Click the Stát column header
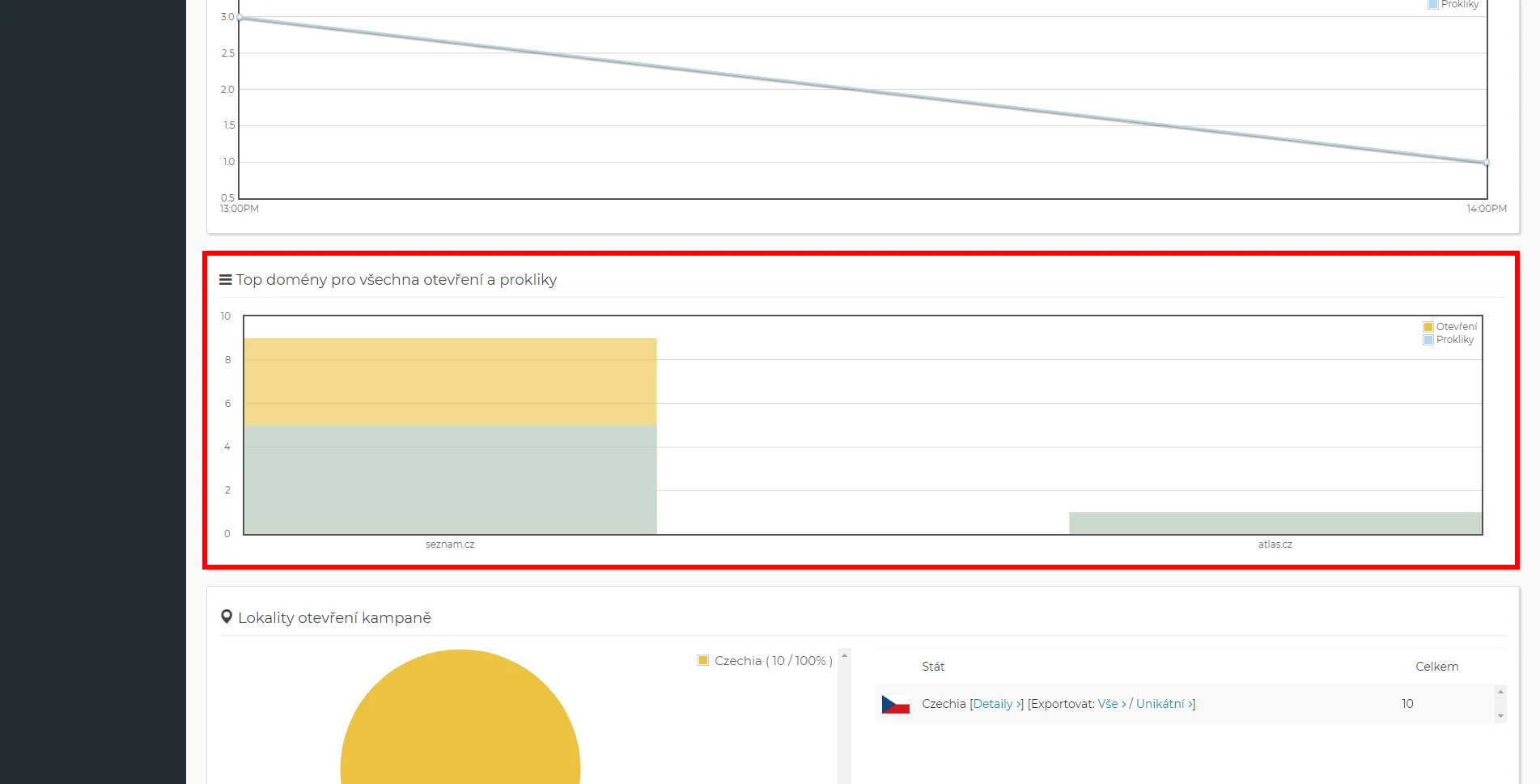This screenshot has height=784, width=1540. [933, 667]
